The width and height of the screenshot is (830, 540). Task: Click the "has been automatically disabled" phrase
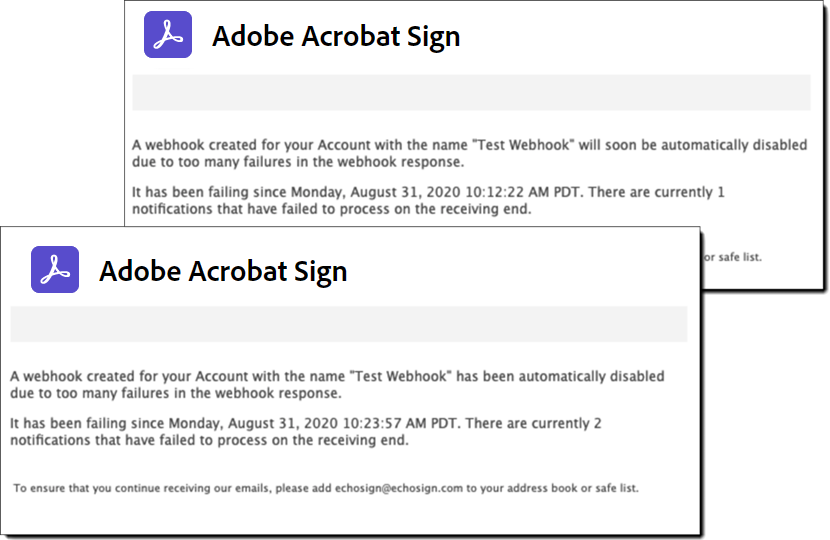(560, 377)
